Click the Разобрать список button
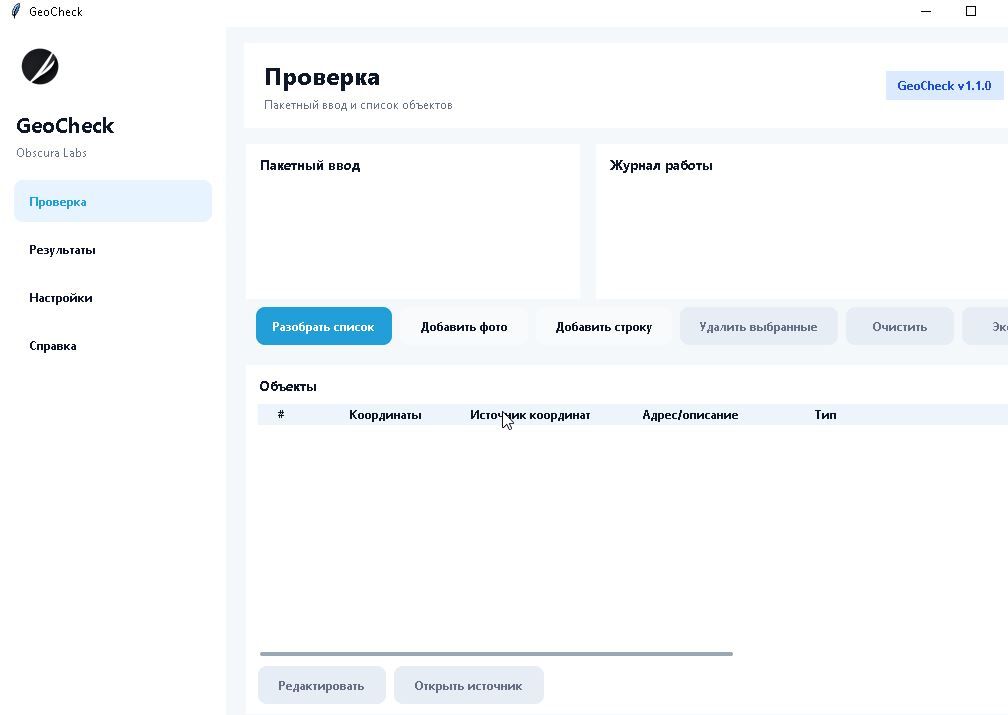Image resolution: width=1008 pixels, height=715 pixels. click(323, 326)
